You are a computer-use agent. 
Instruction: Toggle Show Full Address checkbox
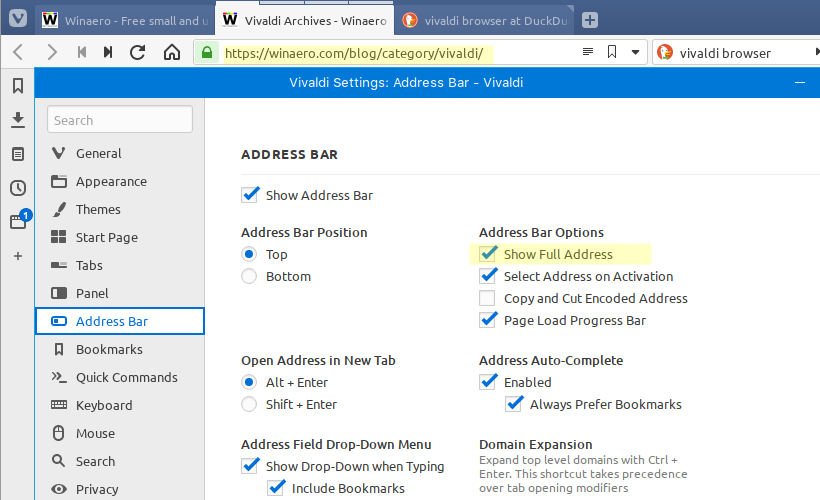487,254
